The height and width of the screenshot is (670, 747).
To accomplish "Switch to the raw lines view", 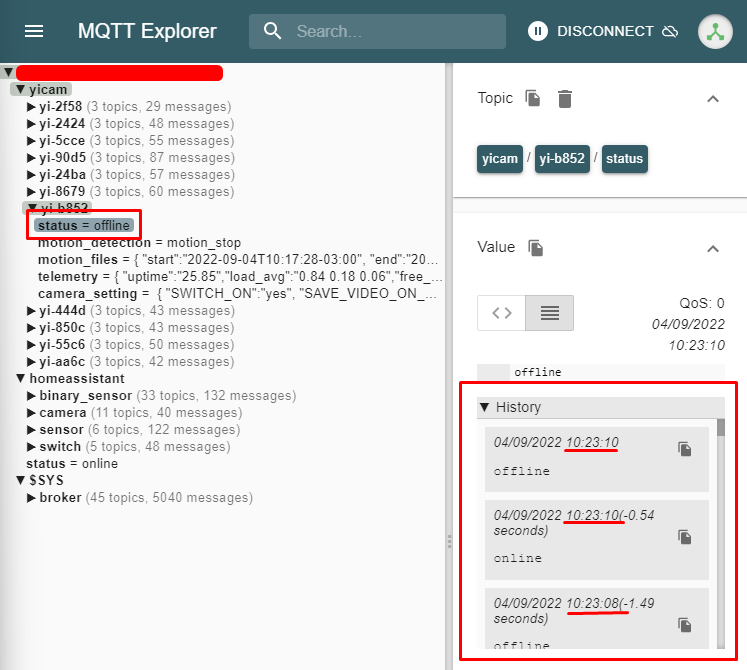I will [550, 313].
